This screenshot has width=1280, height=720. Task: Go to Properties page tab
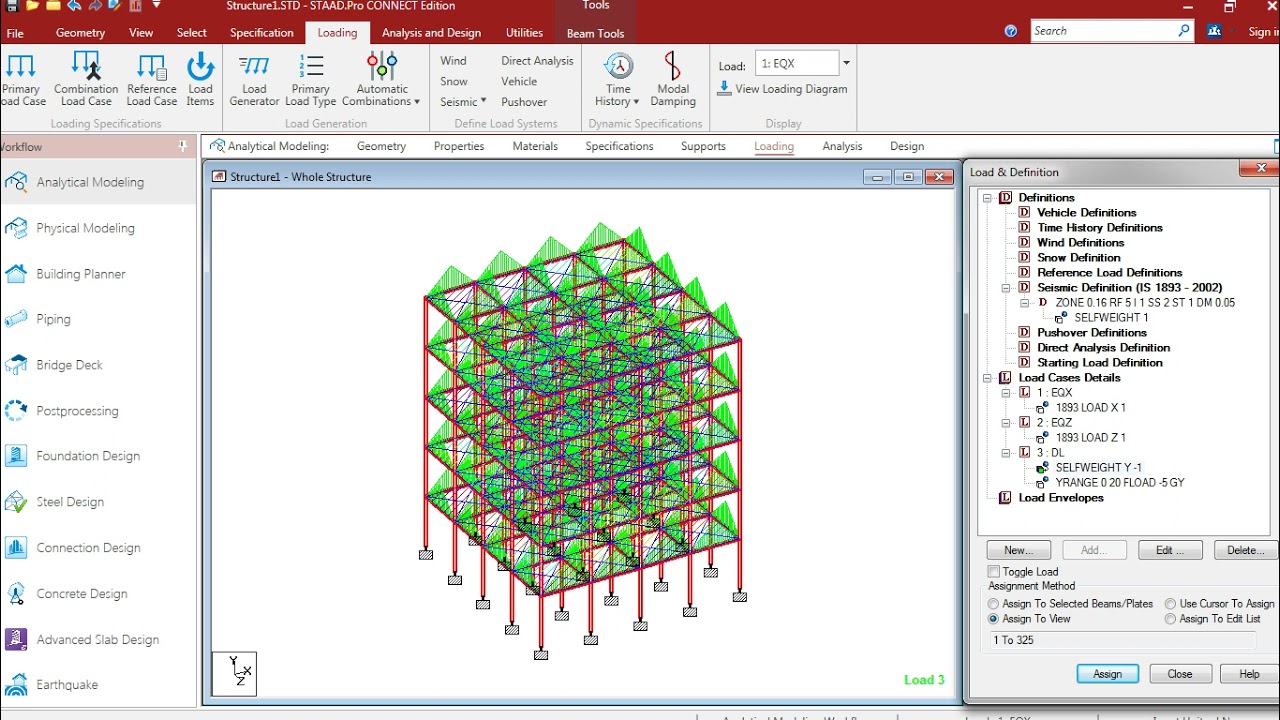click(459, 146)
